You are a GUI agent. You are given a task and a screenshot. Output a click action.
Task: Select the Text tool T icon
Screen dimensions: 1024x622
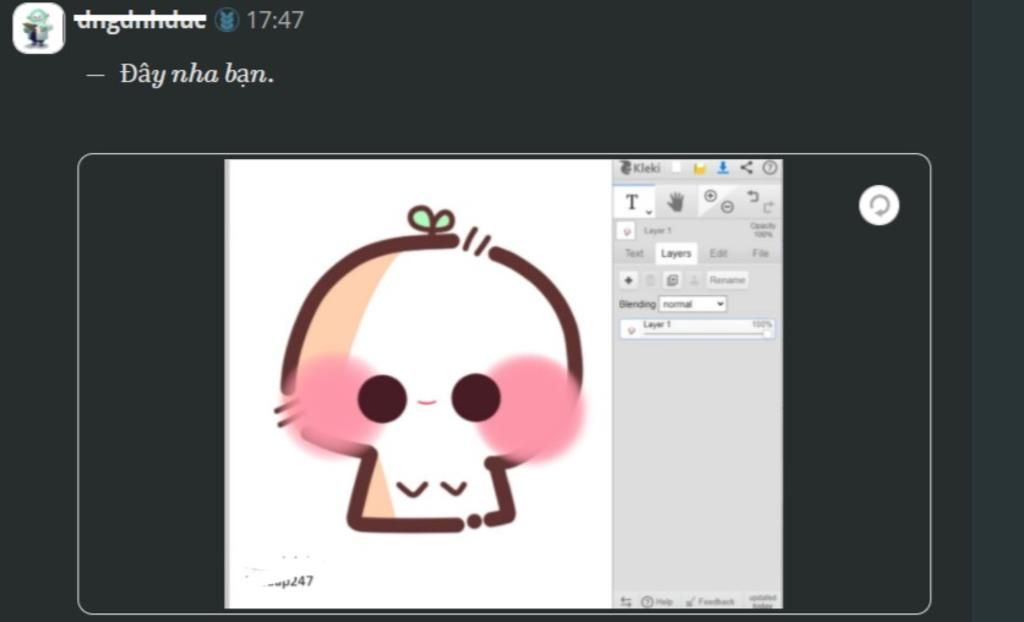[x=632, y=203]
